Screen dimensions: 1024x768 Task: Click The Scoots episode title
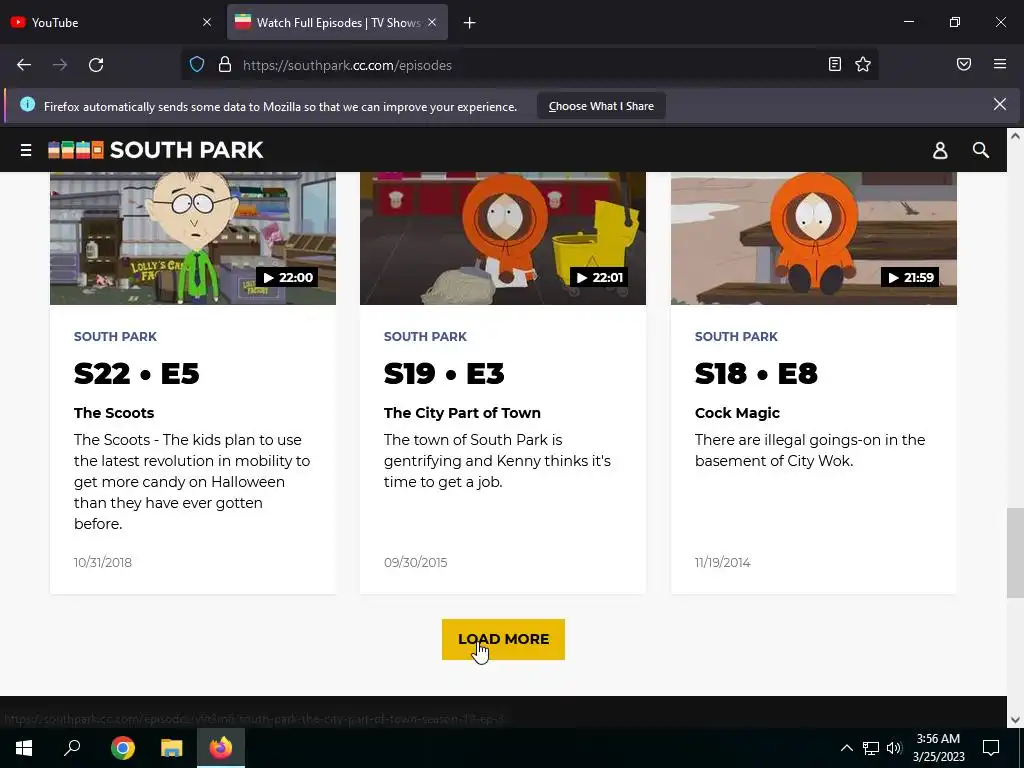[114, 413]
